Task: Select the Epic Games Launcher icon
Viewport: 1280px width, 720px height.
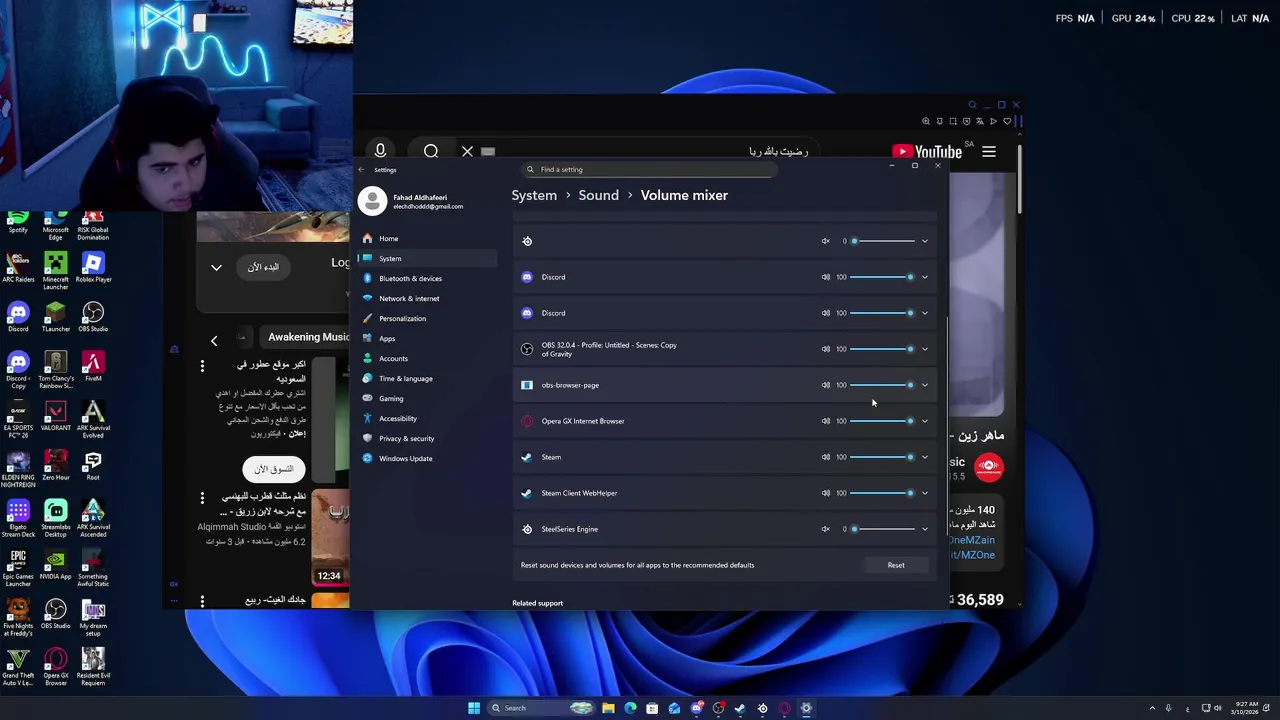Action: (x=18, y=568)
